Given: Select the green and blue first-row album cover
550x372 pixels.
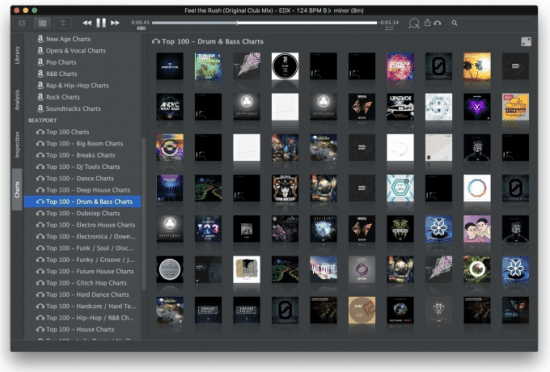Looking at the screenshot, I should click(x=208, y=66).
